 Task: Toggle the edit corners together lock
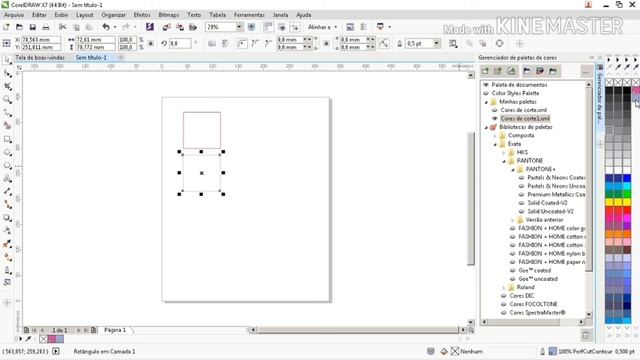pos(326,43)
